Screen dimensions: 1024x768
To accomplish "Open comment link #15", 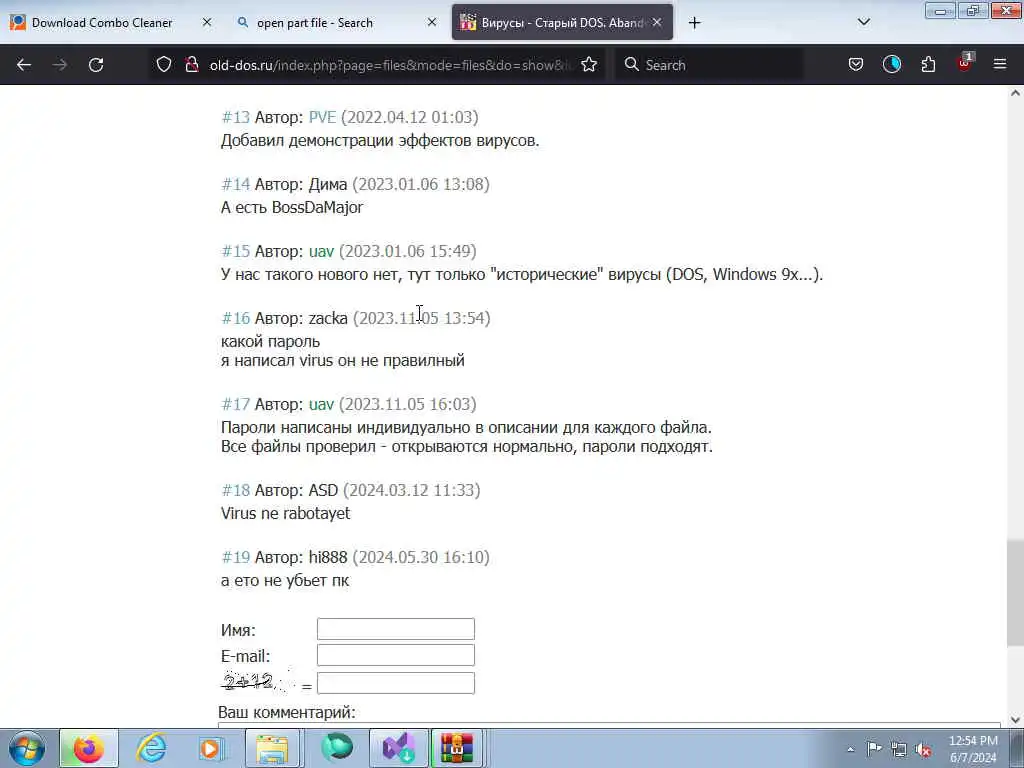I will pos(236,251).
